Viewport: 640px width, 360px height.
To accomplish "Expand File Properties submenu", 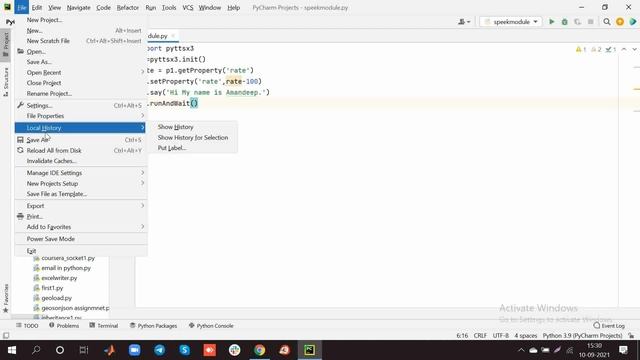I will coord(80,116).
